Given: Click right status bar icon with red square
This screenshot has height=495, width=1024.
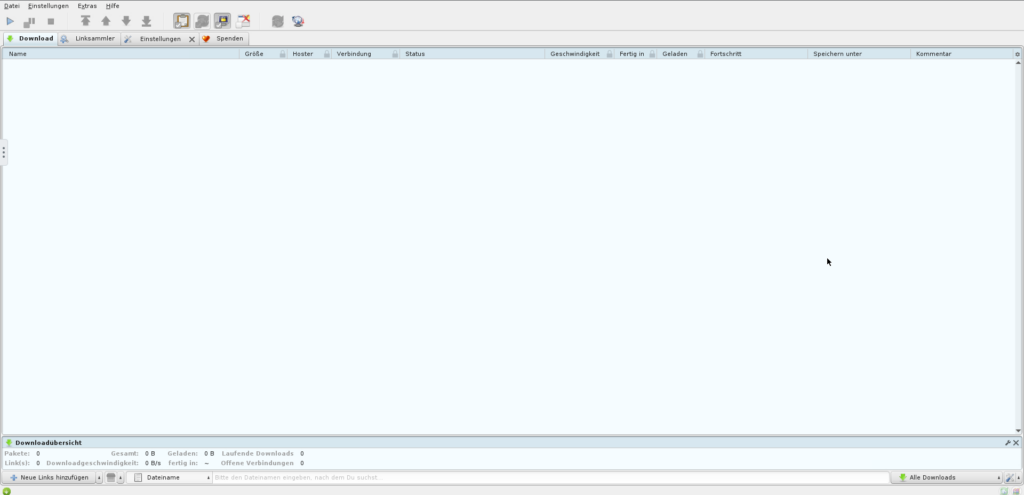Looking at the screenshot, I should (x=1016, y=490).
